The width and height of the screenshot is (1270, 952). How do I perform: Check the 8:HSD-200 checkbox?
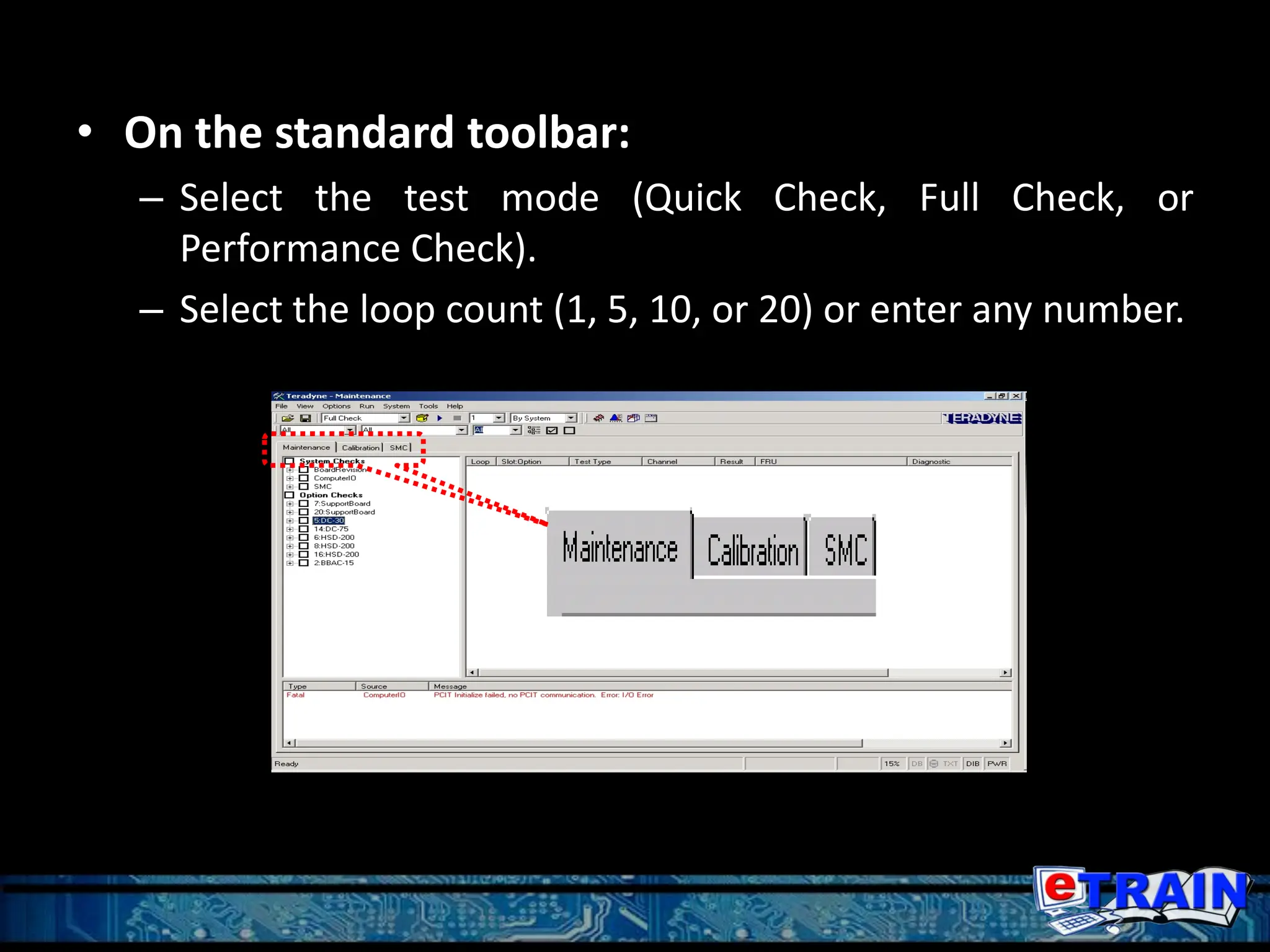(304, 546)
